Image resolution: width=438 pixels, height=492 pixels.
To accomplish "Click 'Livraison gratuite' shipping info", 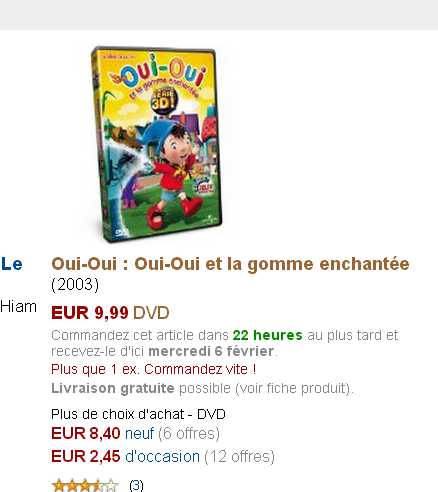I will (x=113, y=388).
